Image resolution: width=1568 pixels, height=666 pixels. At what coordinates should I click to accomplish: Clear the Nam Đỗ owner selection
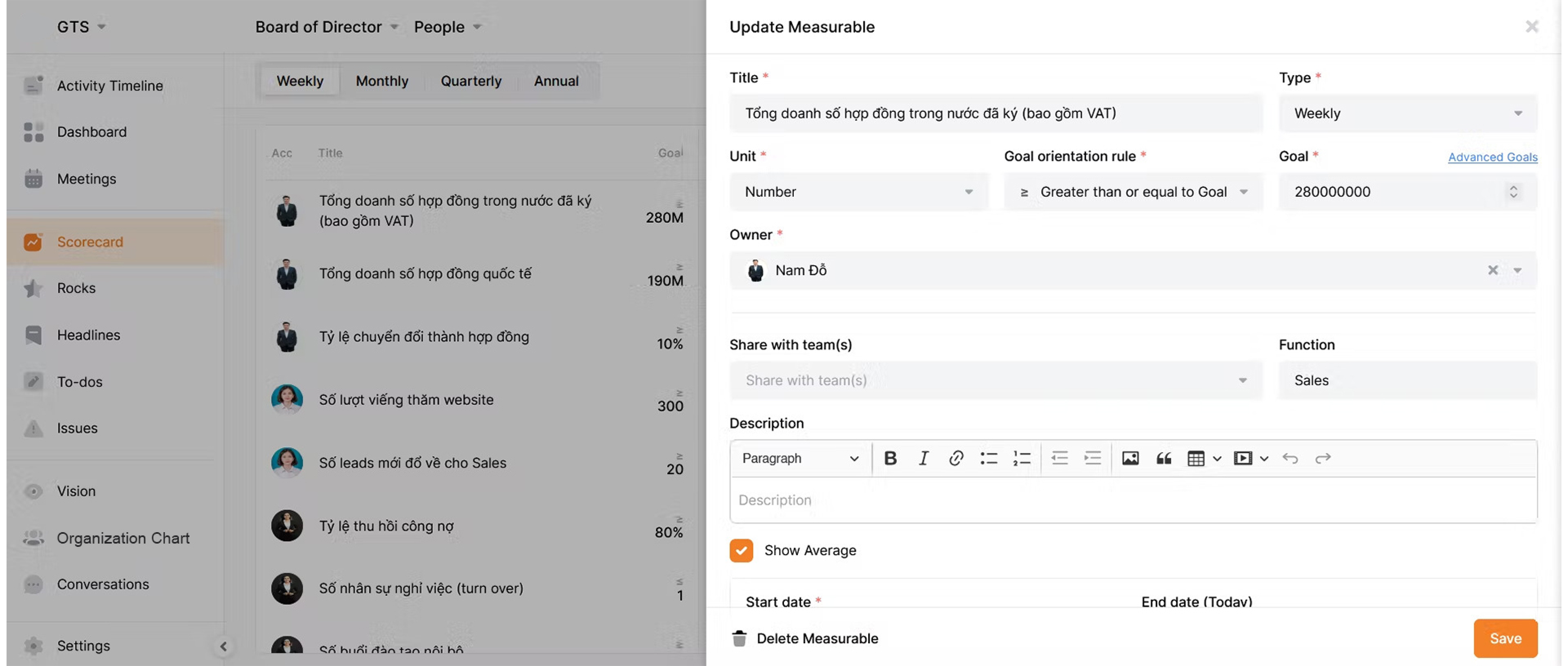tap(1492, 270)
